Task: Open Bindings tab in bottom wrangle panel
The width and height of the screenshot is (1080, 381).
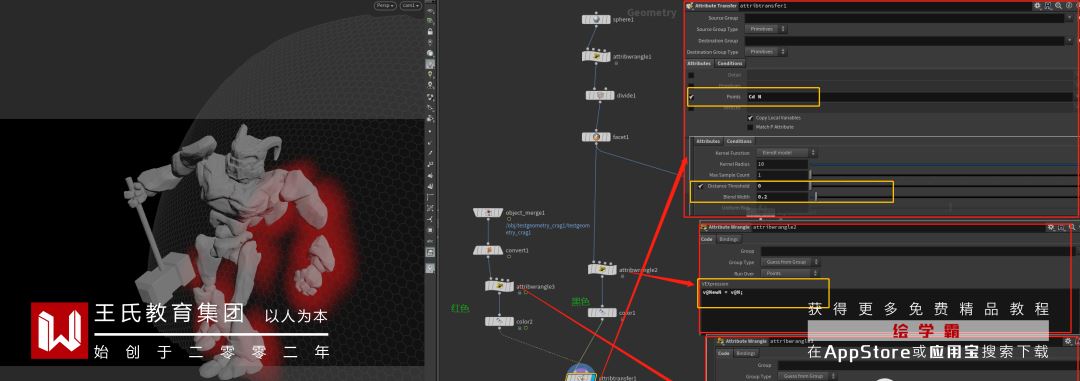Action: [746, 353]
